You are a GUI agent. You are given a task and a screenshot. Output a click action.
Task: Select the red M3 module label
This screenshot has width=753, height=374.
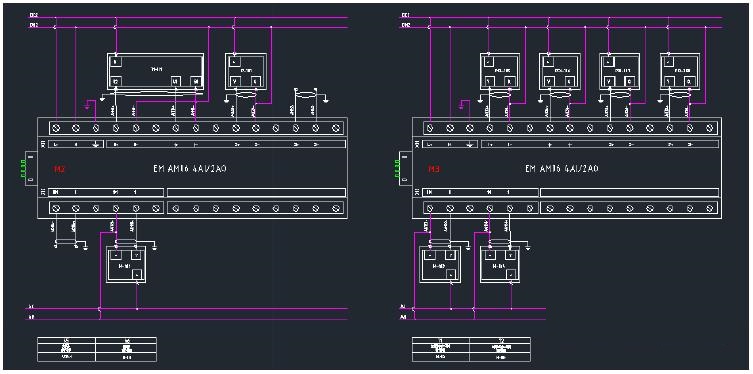pyautogui.click(x=433, y=169)
